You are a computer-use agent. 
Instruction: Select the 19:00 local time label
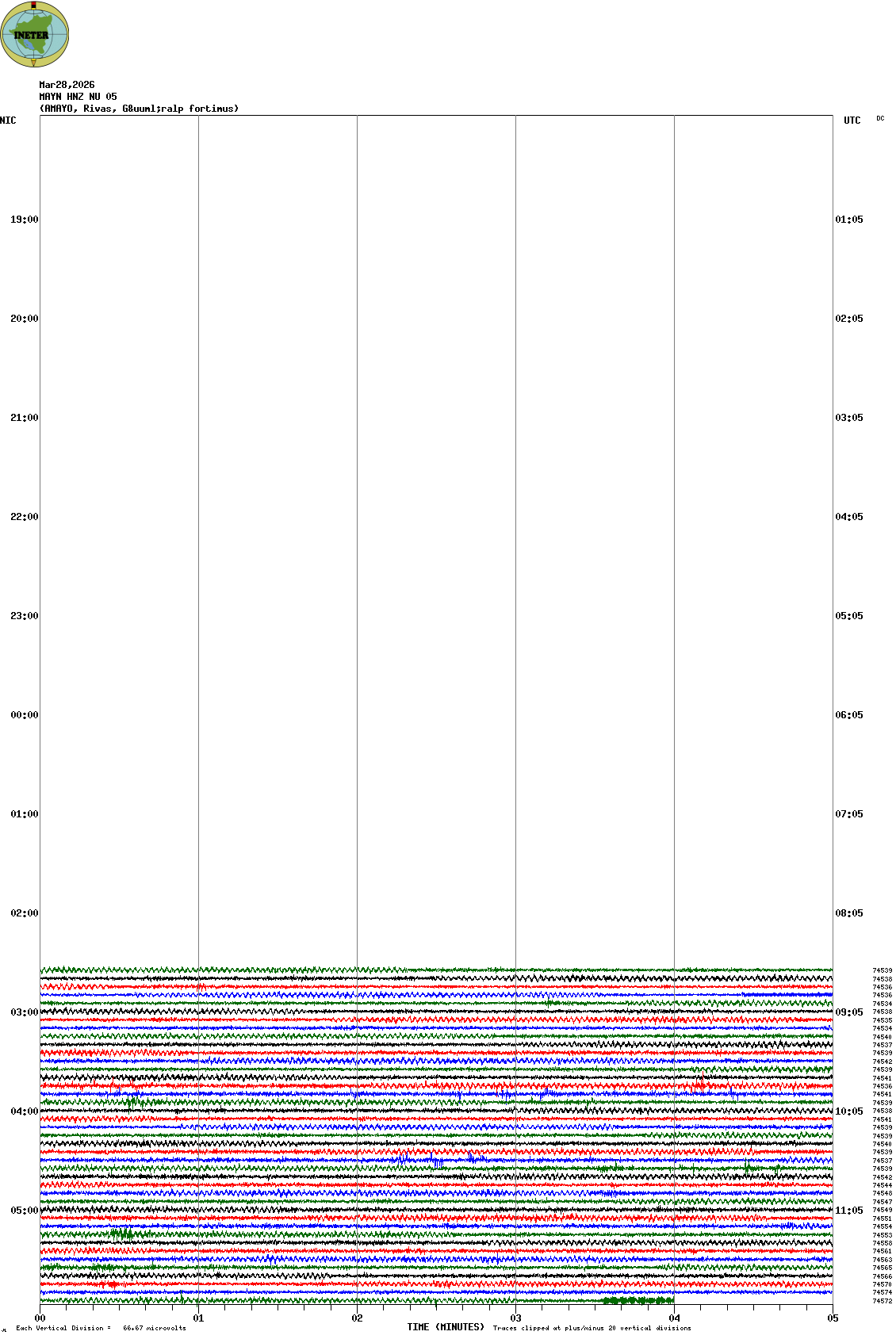click(x=24, y=220)
